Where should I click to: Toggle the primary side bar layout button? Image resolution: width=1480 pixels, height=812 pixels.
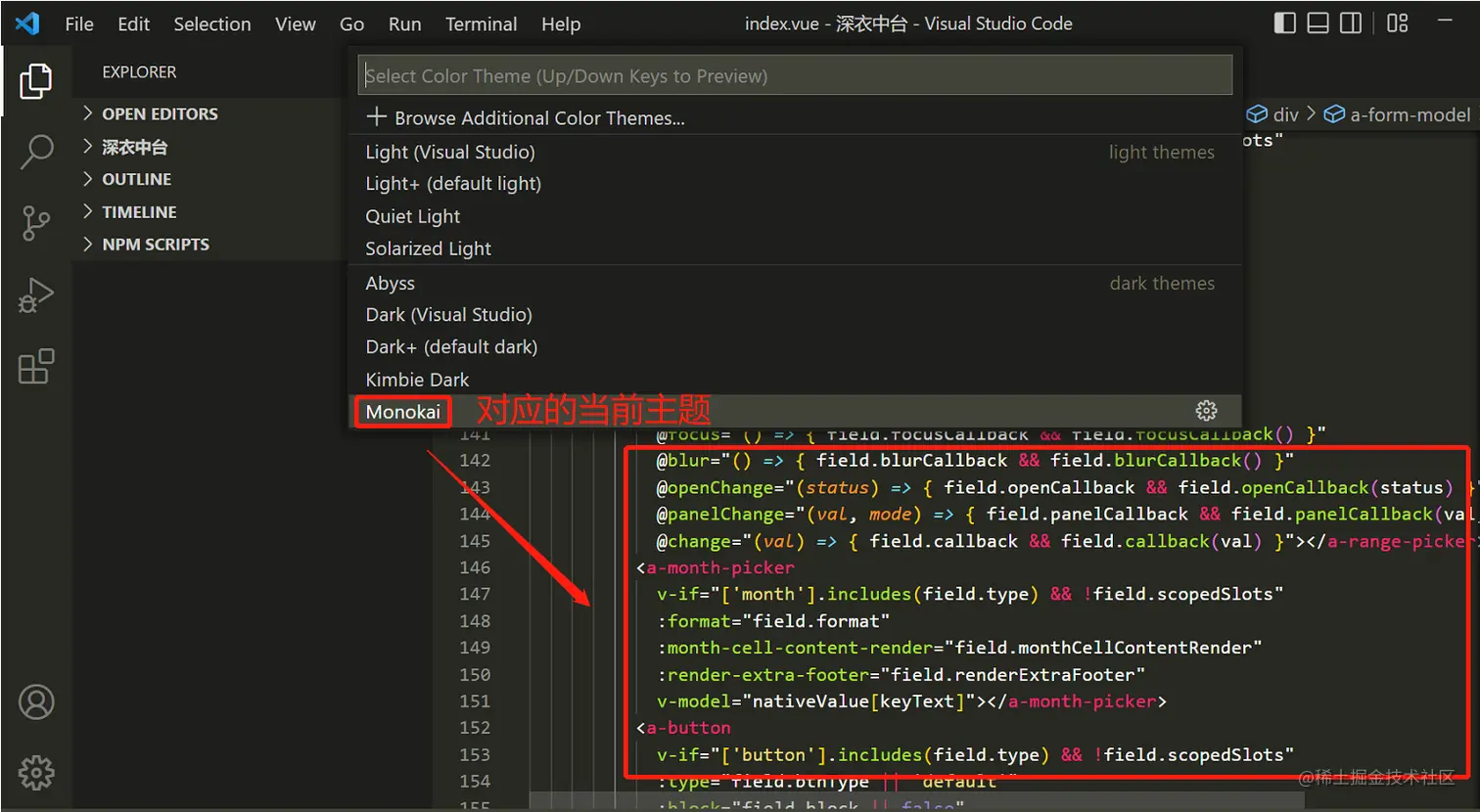(1285, 23)
